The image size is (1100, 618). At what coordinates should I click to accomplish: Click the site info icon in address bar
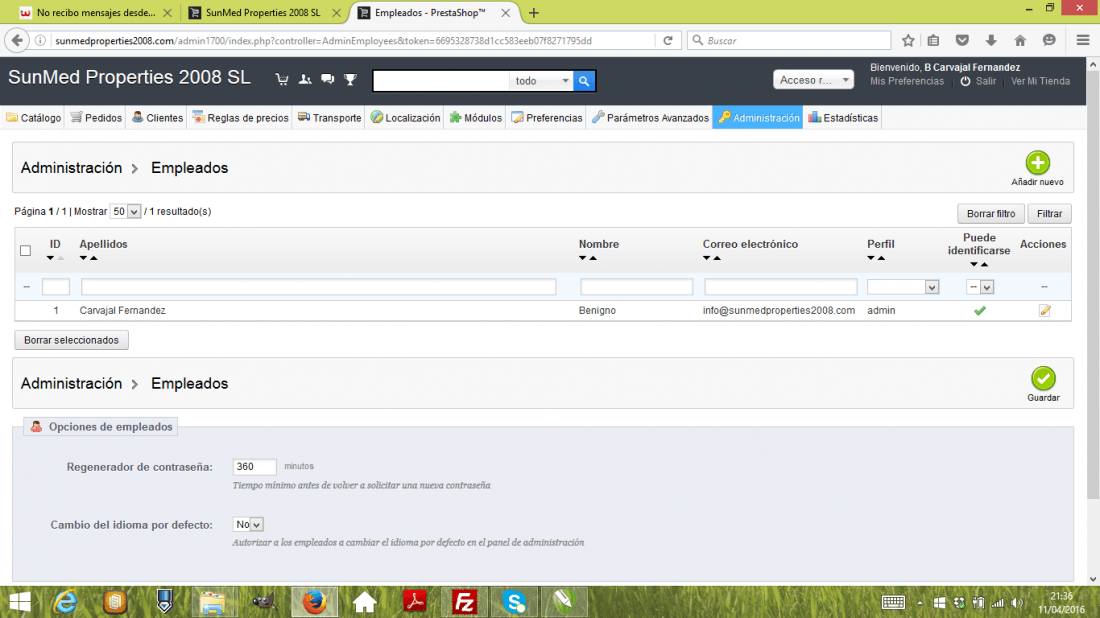tap(41, 41)
